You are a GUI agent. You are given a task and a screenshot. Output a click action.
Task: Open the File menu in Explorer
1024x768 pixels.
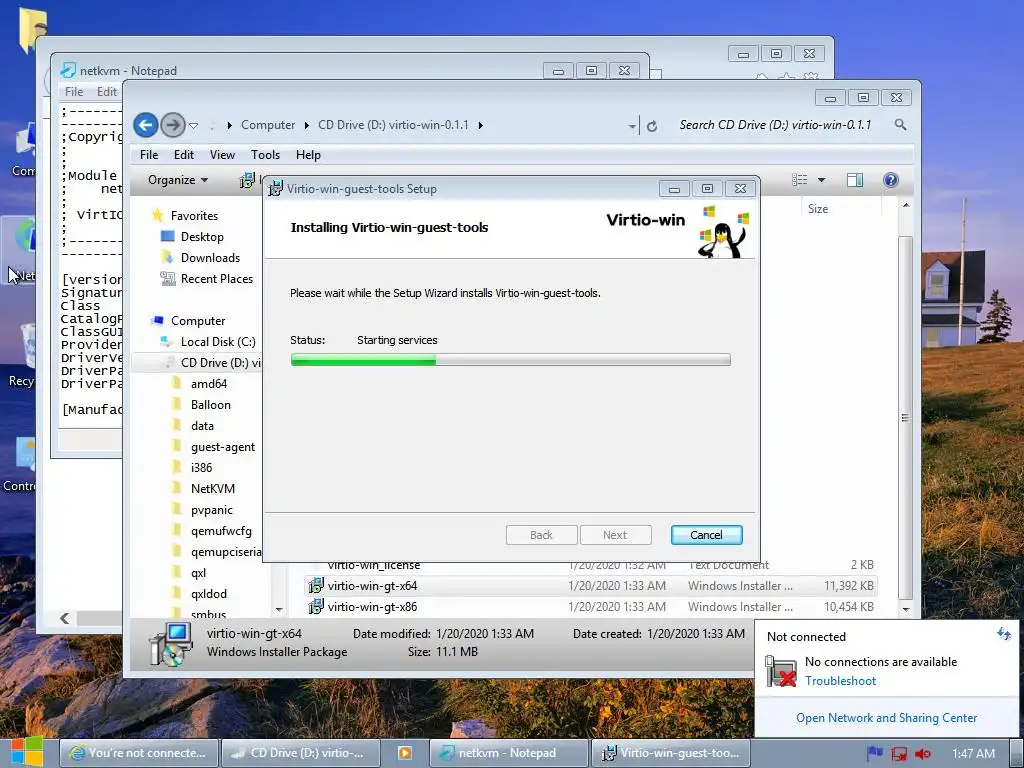pos(149,155)
